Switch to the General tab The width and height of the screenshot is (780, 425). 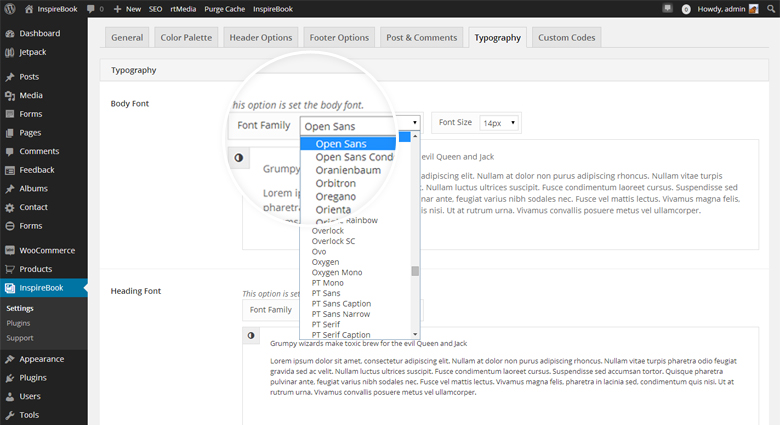(x=127, y=37)
